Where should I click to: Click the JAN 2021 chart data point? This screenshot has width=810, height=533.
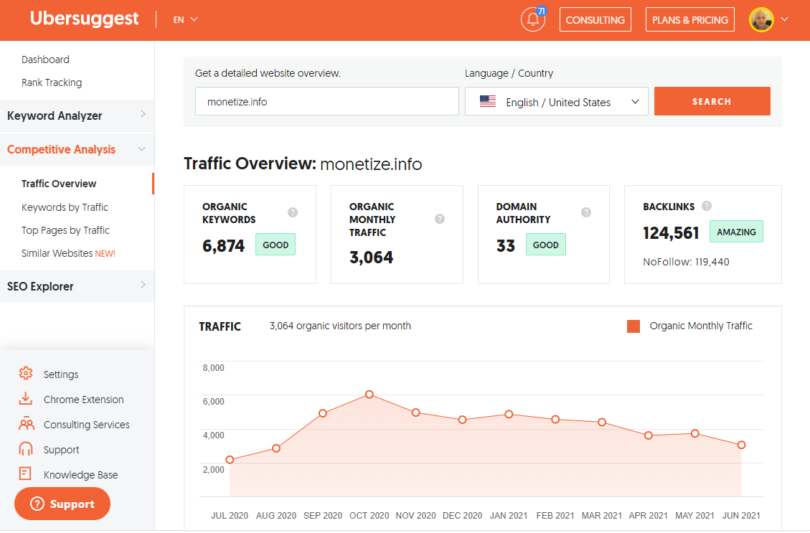pos(509,414)
